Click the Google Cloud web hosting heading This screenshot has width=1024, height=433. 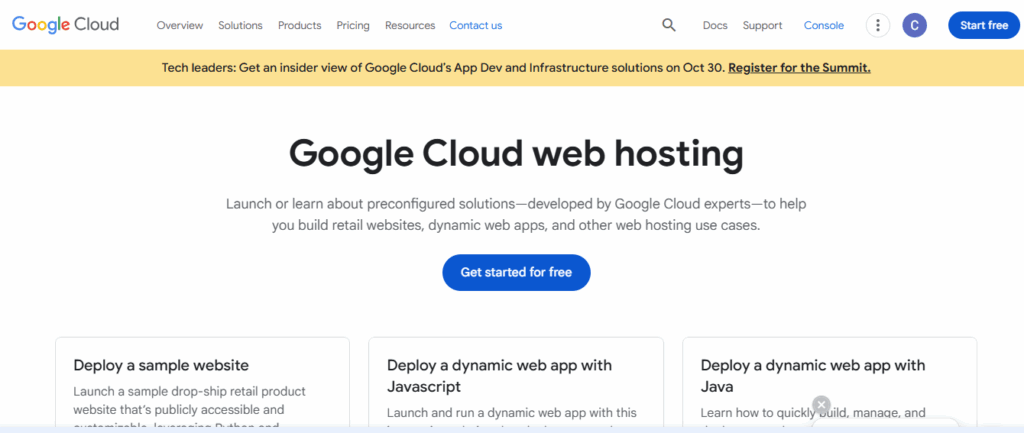[x=516, y=153]
